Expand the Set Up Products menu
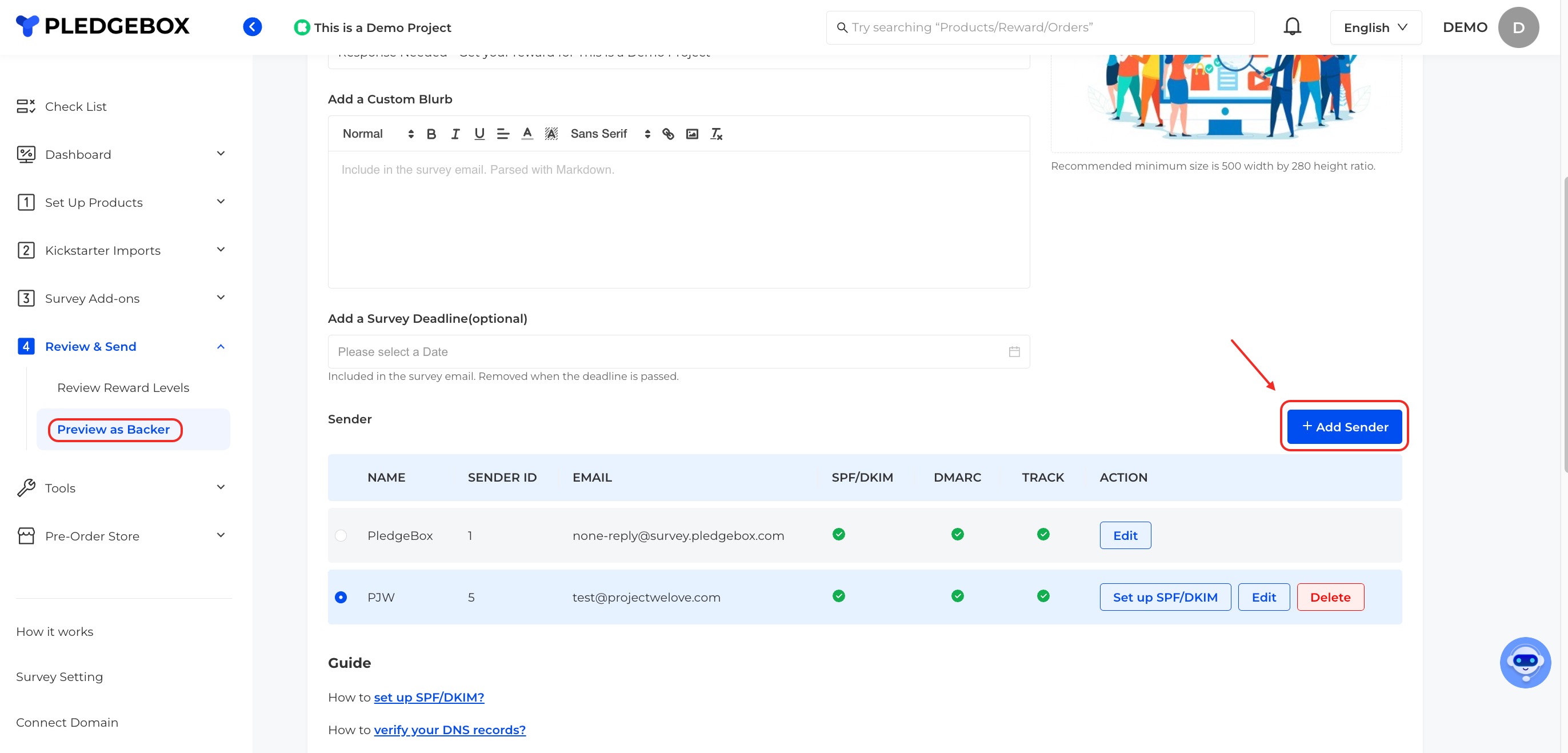Screen dimensions: 1568x753 point(221,202)
